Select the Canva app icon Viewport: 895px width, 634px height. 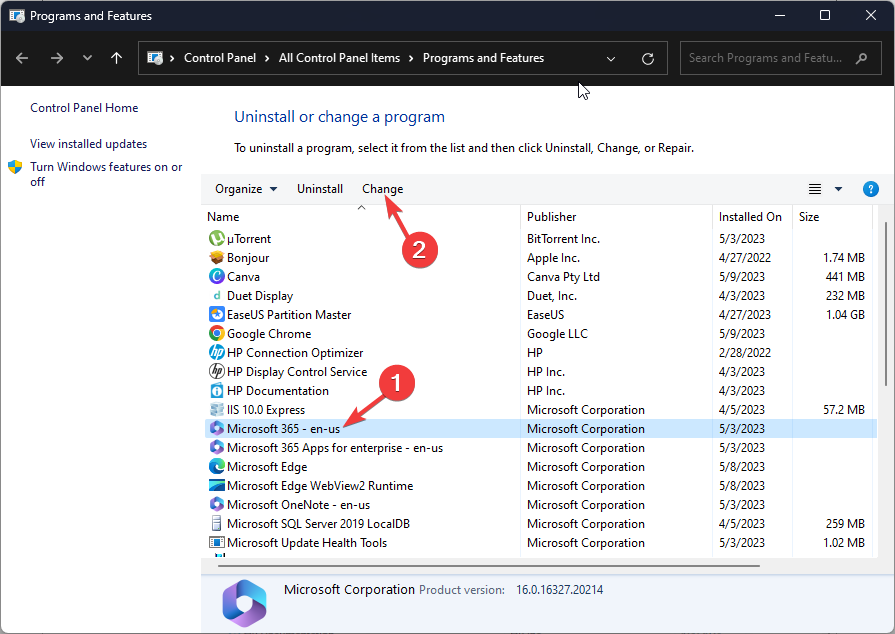[x=216, y=276]
